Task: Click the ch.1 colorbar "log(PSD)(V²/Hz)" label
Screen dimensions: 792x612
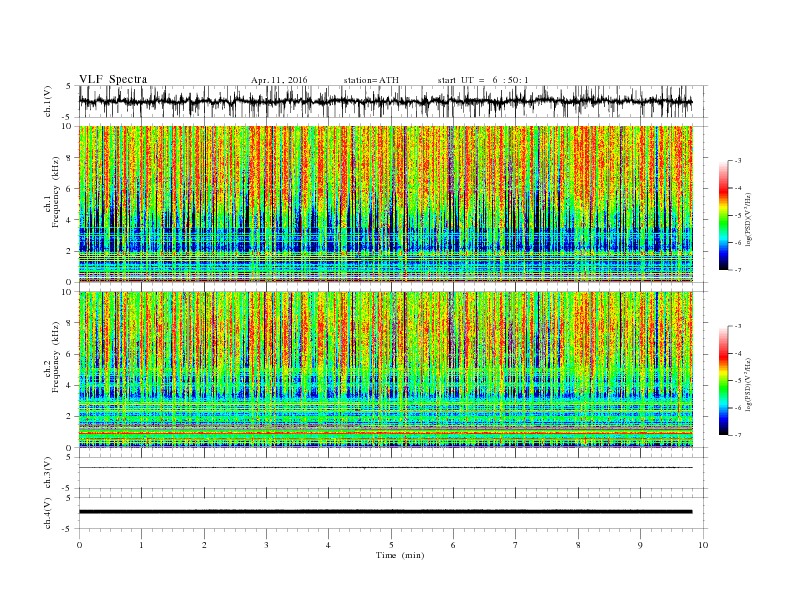Action: [x=748, y=218]
